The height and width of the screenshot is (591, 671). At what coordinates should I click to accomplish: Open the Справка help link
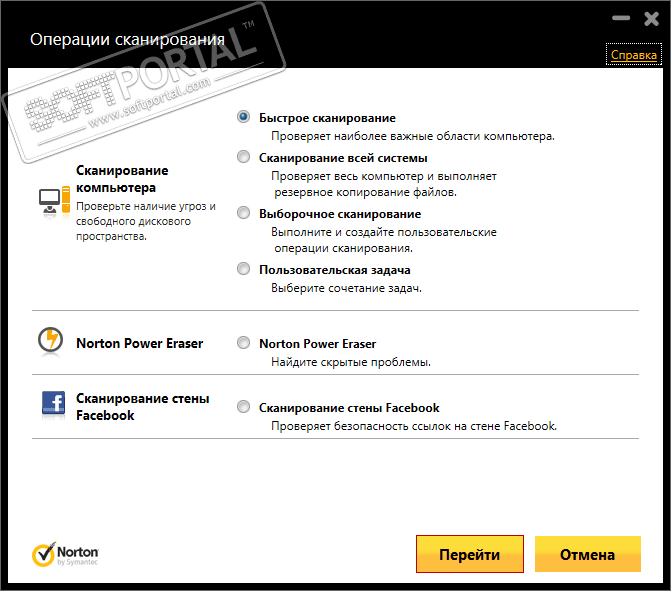click(x=634, y=55)
